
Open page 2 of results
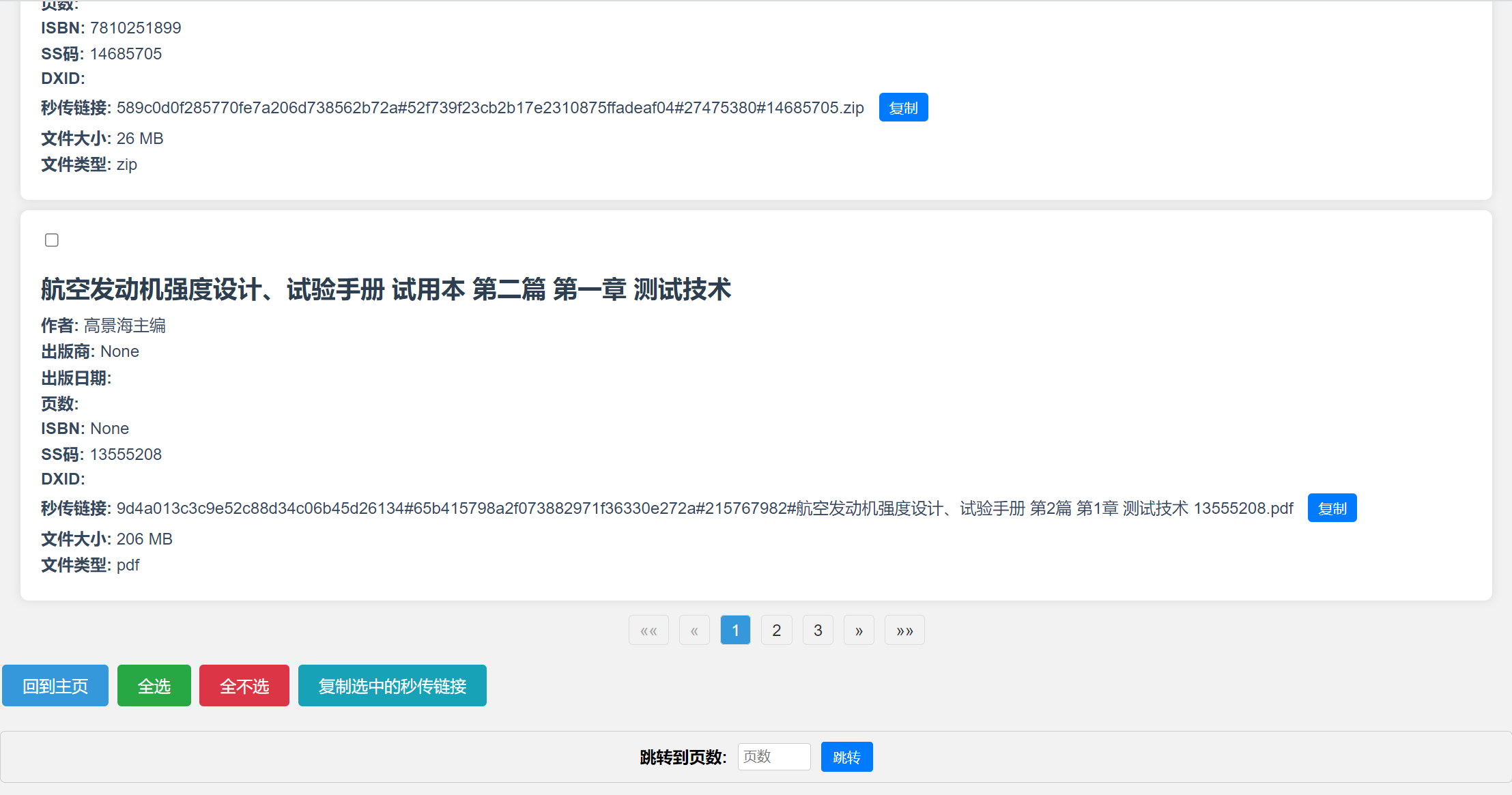coord(776,631)
